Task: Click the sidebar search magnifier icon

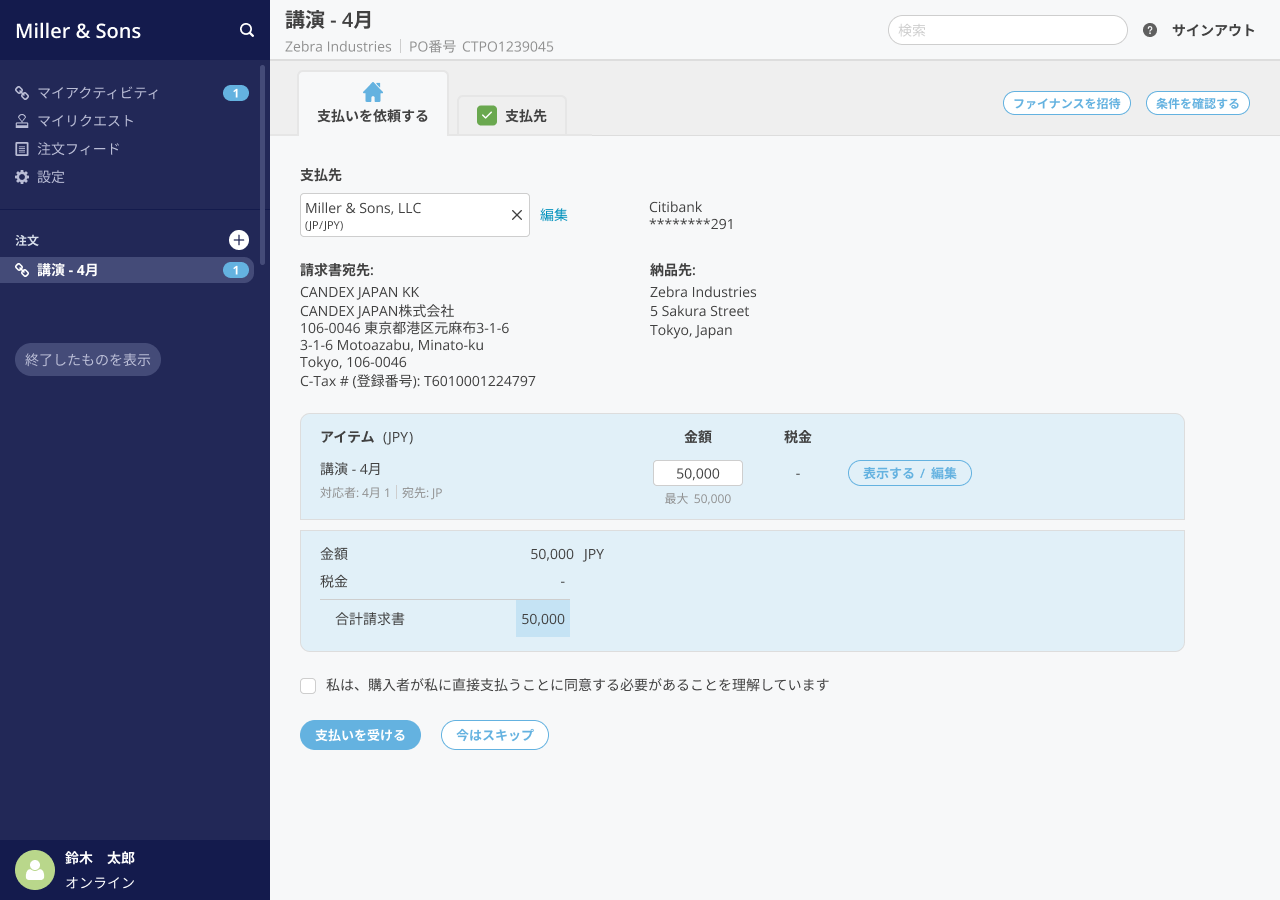Action: pyautogui.click(x=247, y=31)
